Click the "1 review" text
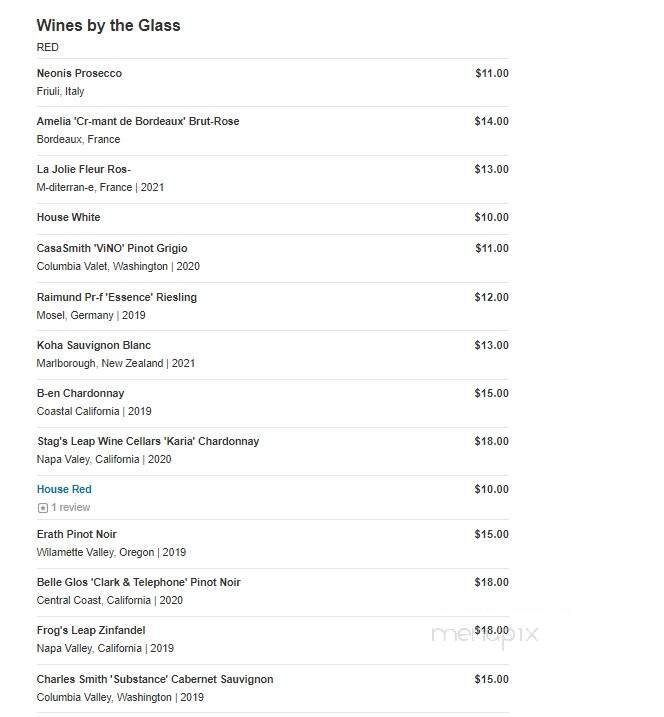 coord(71,508)
